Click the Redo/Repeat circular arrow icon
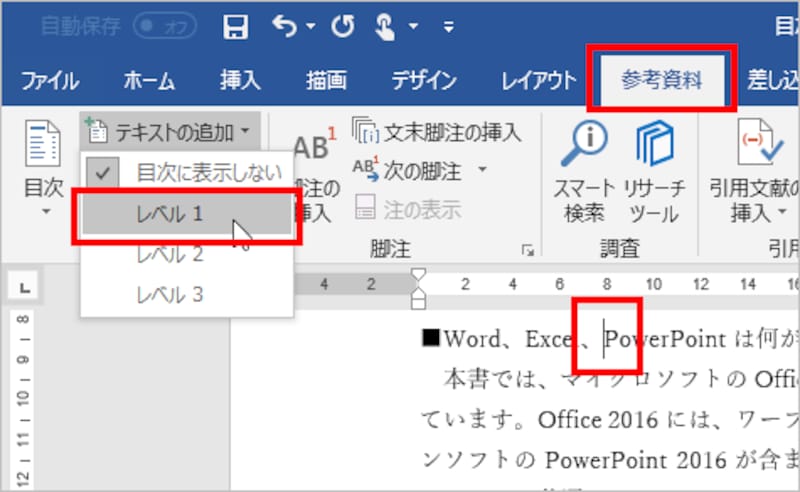This screenshot has width=800, height=492. pos(343,26)
